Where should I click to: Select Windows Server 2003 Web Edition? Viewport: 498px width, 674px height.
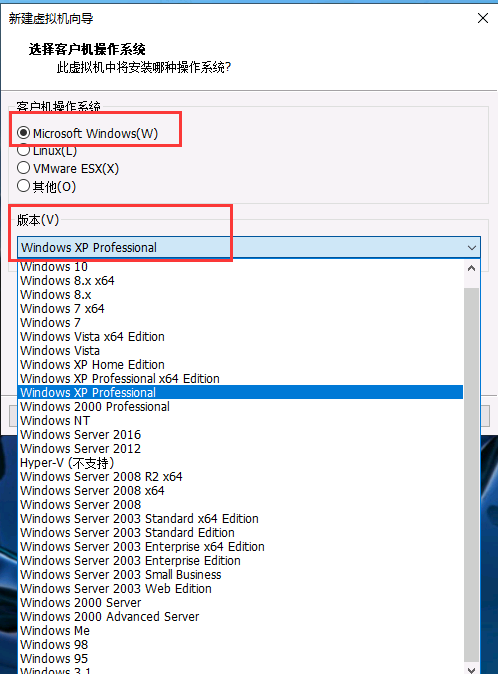240,588
